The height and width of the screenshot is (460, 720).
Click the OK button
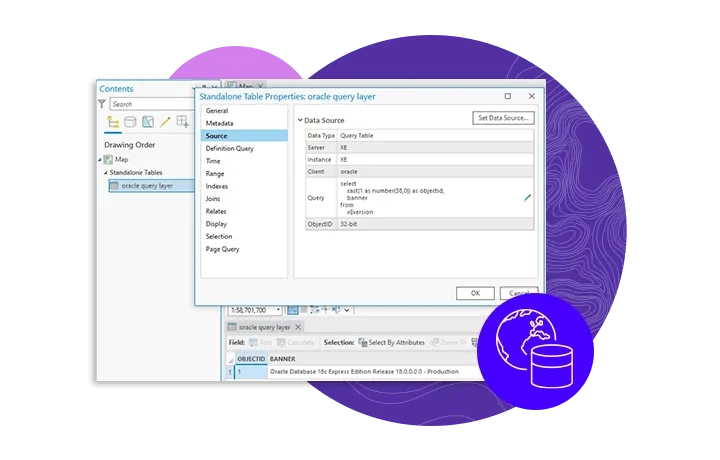point(475,293)
